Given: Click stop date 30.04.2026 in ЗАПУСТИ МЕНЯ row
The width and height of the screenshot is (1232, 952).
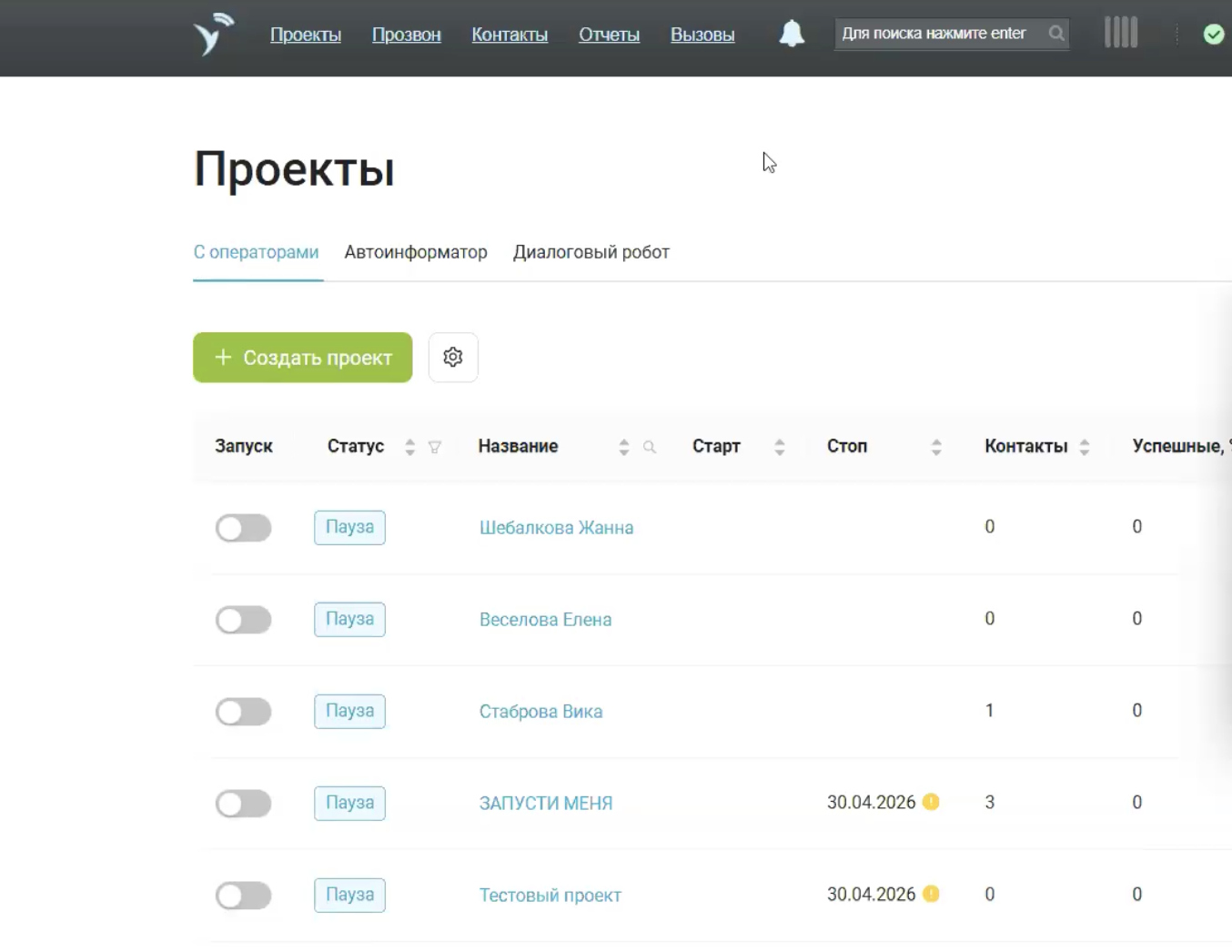Looking at the screenshot, I should coord(872,802).
